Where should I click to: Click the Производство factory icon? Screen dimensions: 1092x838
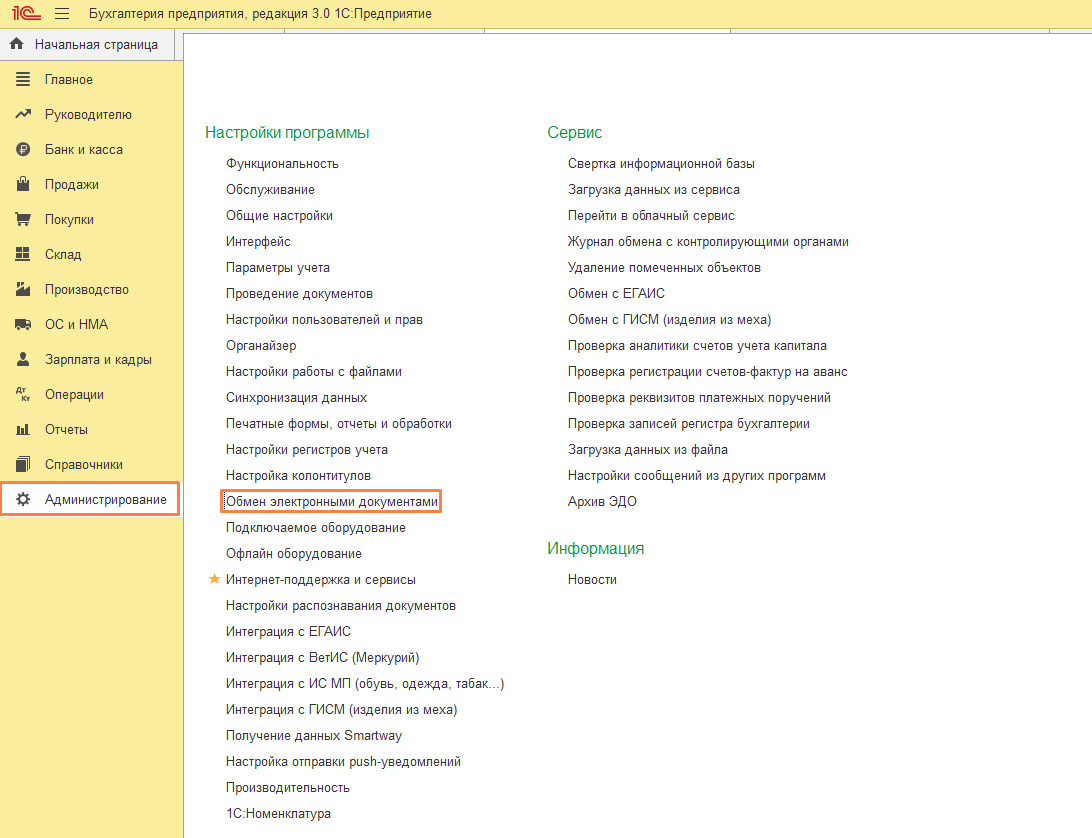coord(23,289)
